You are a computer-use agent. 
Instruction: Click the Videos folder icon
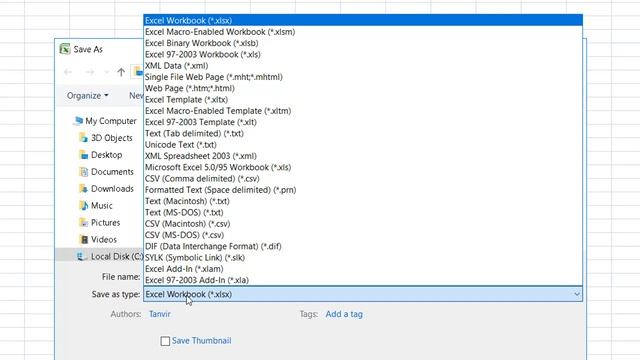(83, 239)
